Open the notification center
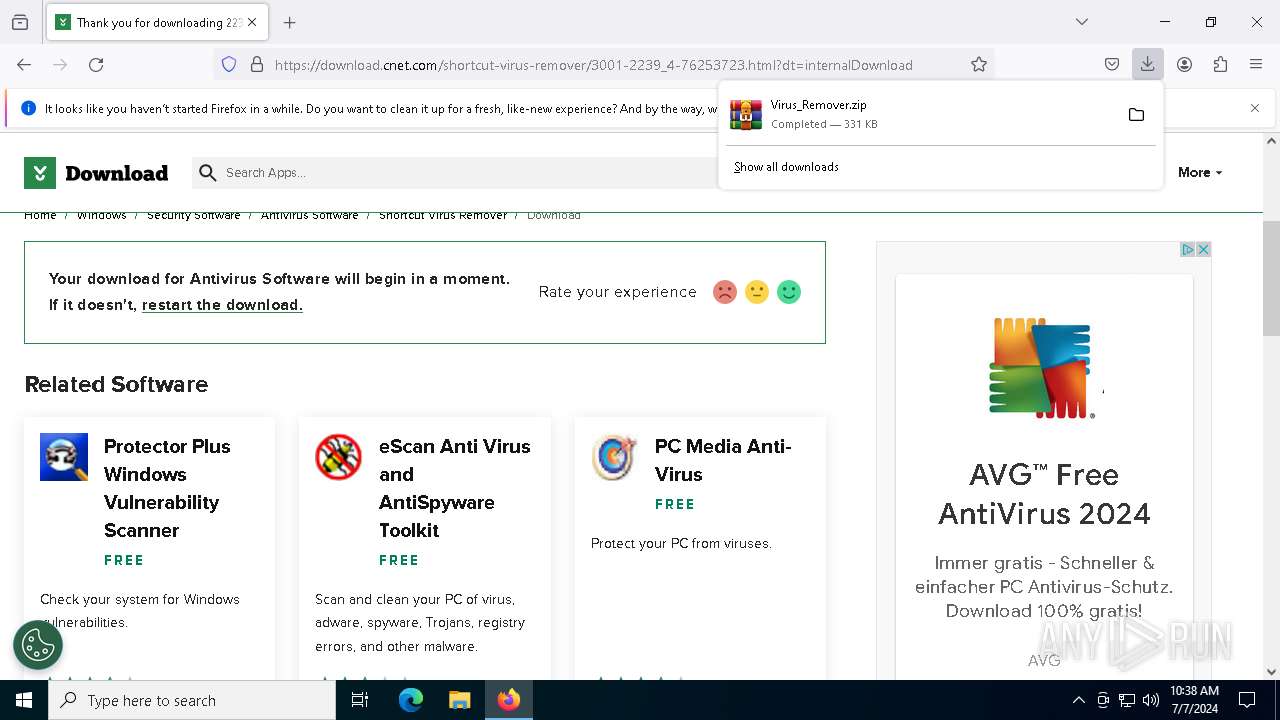The width and height of the screenshot is (1280, 720). coord(1247,700)
